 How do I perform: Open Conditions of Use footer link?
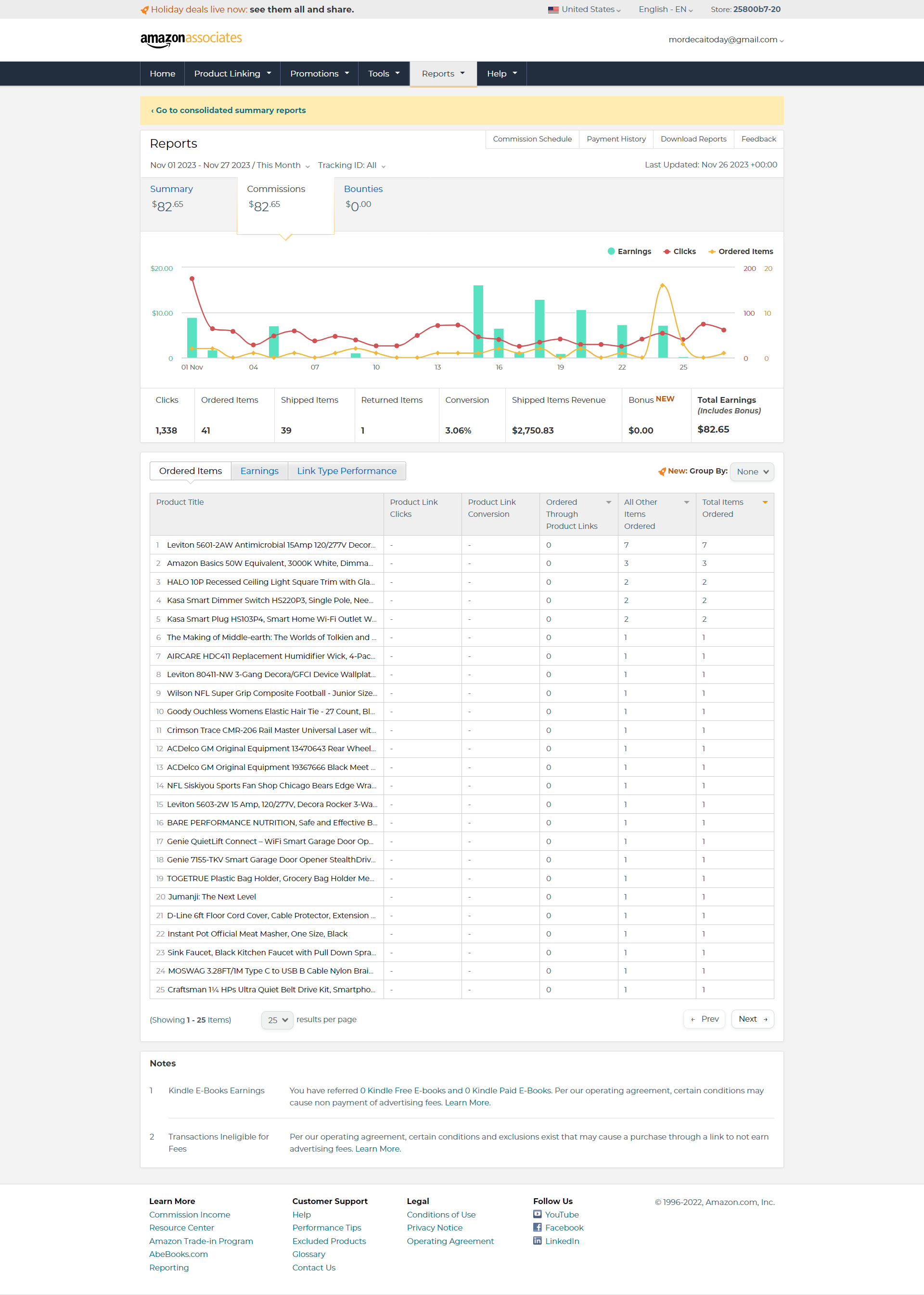pos(441,1214)
